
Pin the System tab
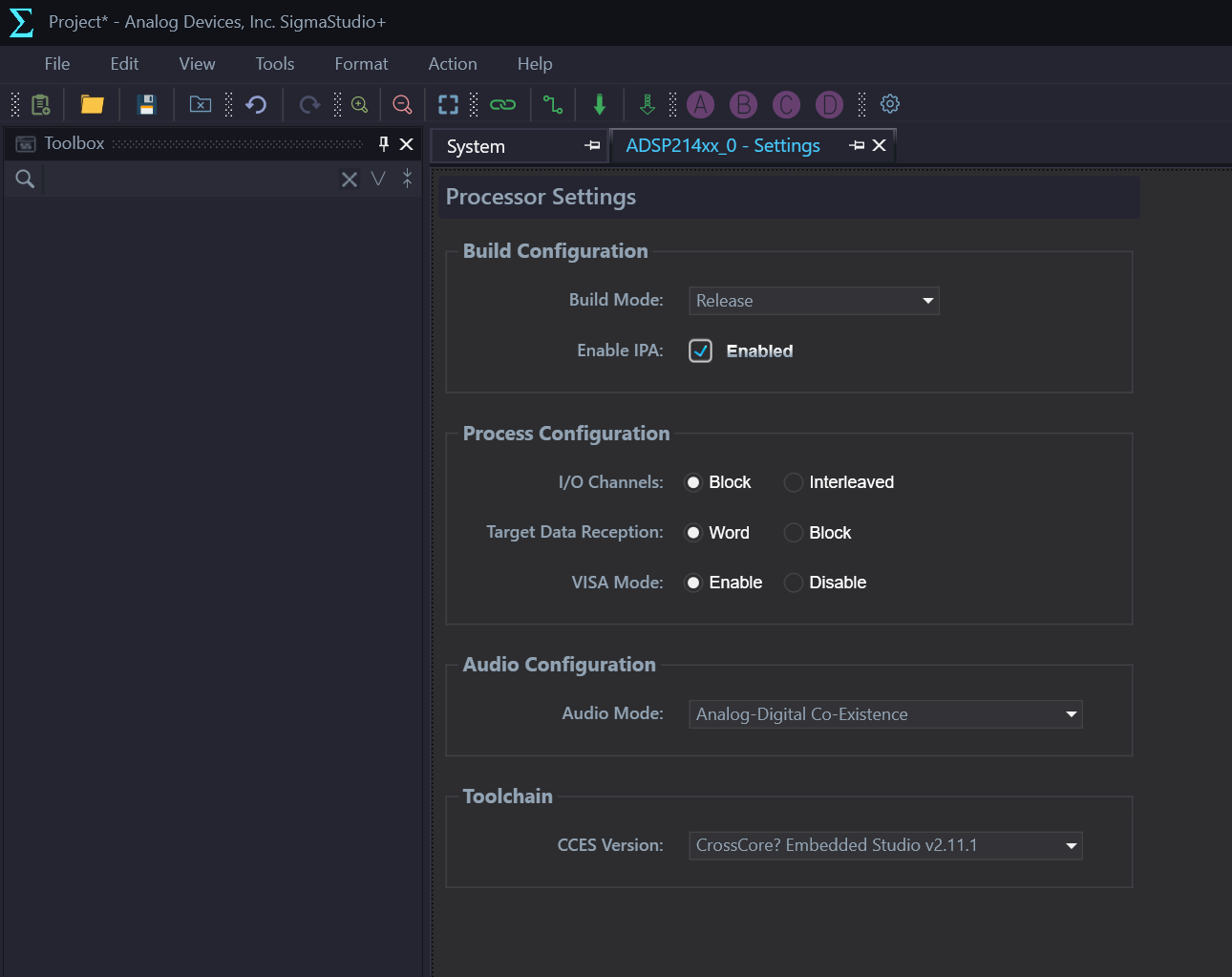pyautogui.click(x=592, y=145)
